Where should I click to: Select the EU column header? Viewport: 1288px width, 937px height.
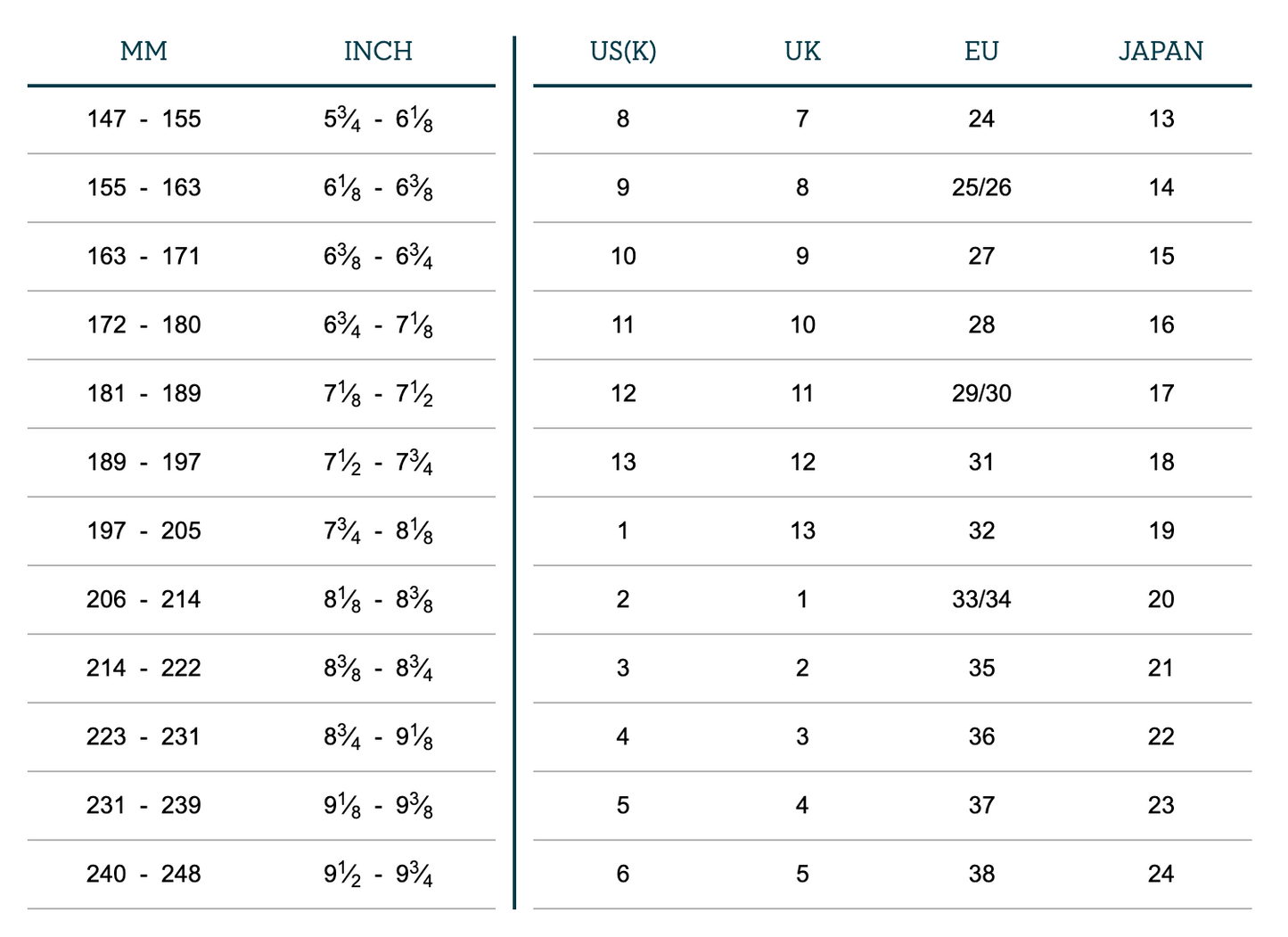(981, 52)
